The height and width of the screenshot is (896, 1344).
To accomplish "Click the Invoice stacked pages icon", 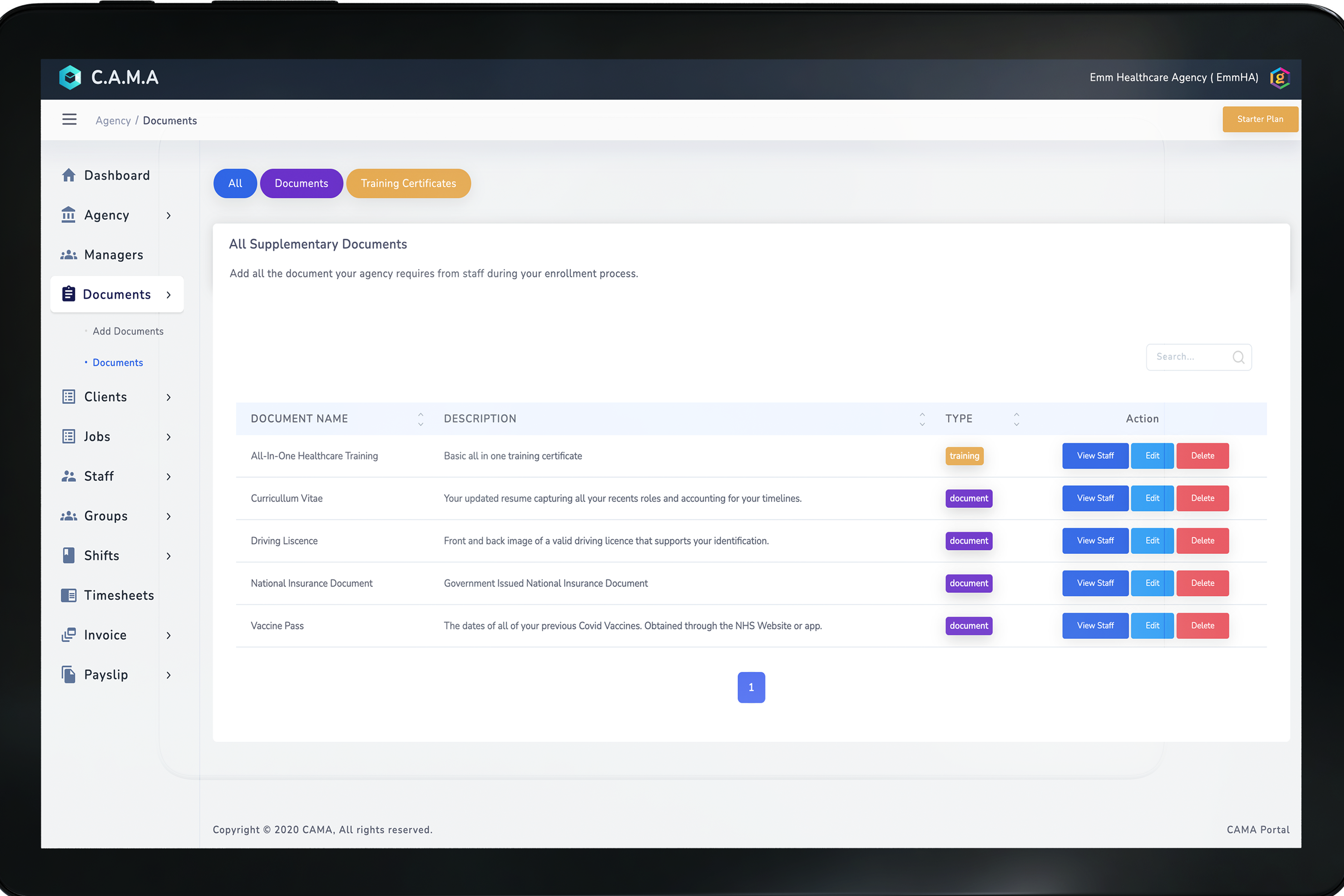I will [69, 635].
